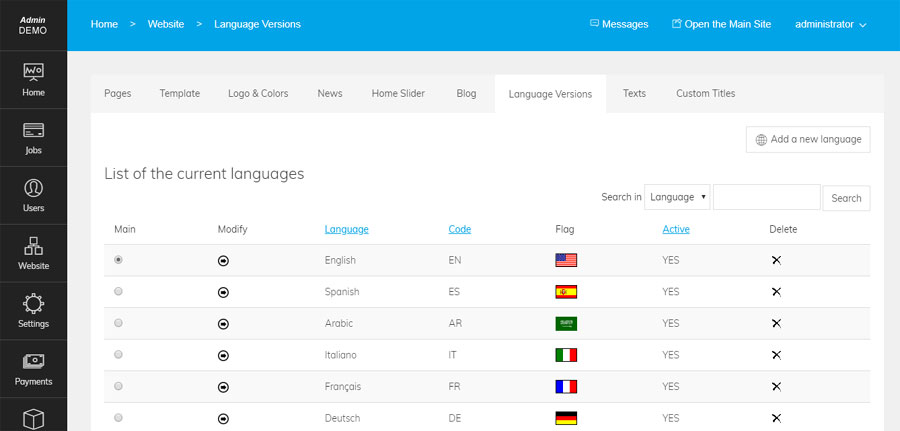Click the 'AR' code cell

point(455,324)
